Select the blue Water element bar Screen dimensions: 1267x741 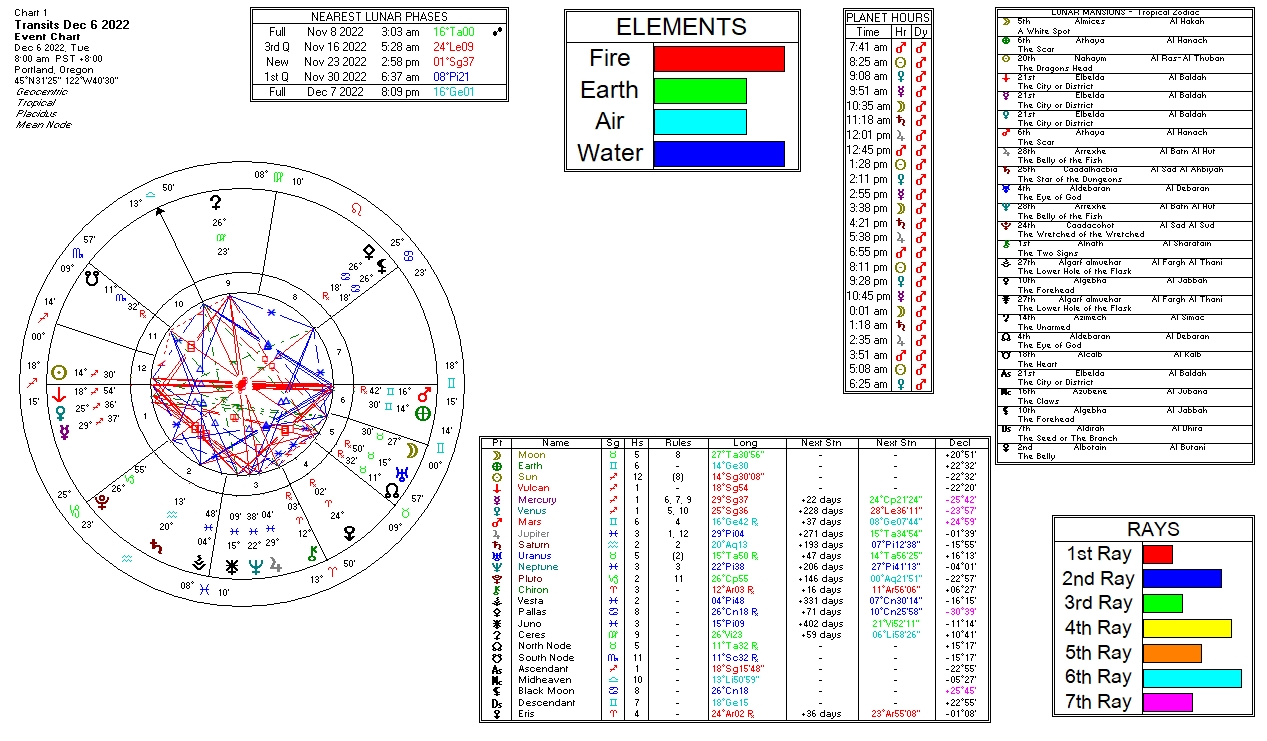tap(719, 154)
